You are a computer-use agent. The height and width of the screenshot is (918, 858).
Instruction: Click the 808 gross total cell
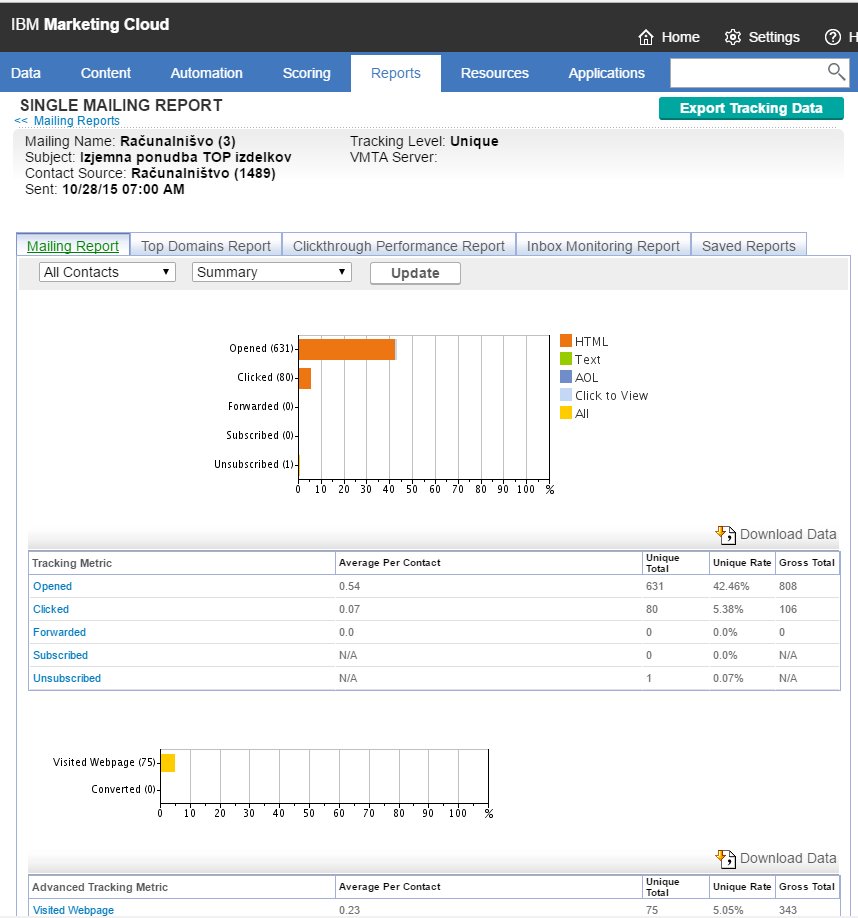pyautogui.click(x=788, y=586)
